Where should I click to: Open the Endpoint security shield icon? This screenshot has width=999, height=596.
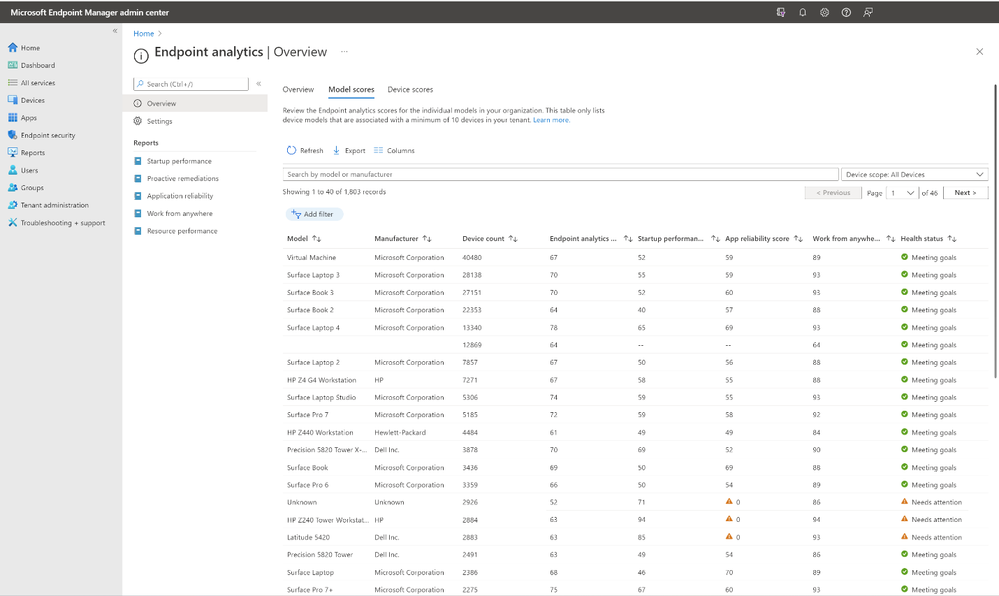13,135
